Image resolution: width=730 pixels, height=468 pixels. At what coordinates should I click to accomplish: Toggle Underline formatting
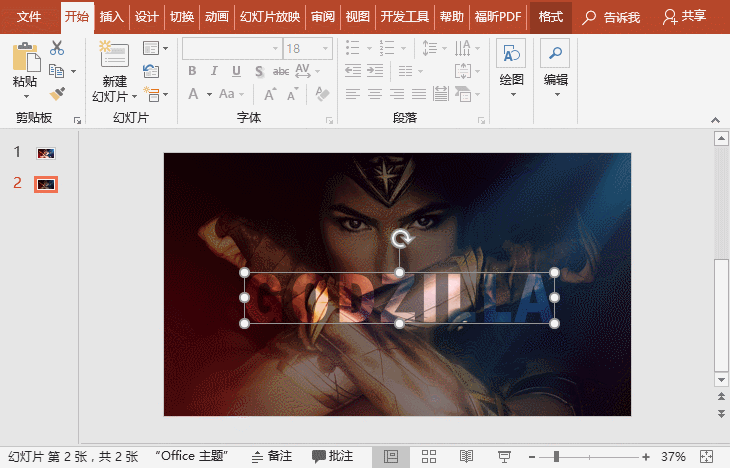(235, 71)
